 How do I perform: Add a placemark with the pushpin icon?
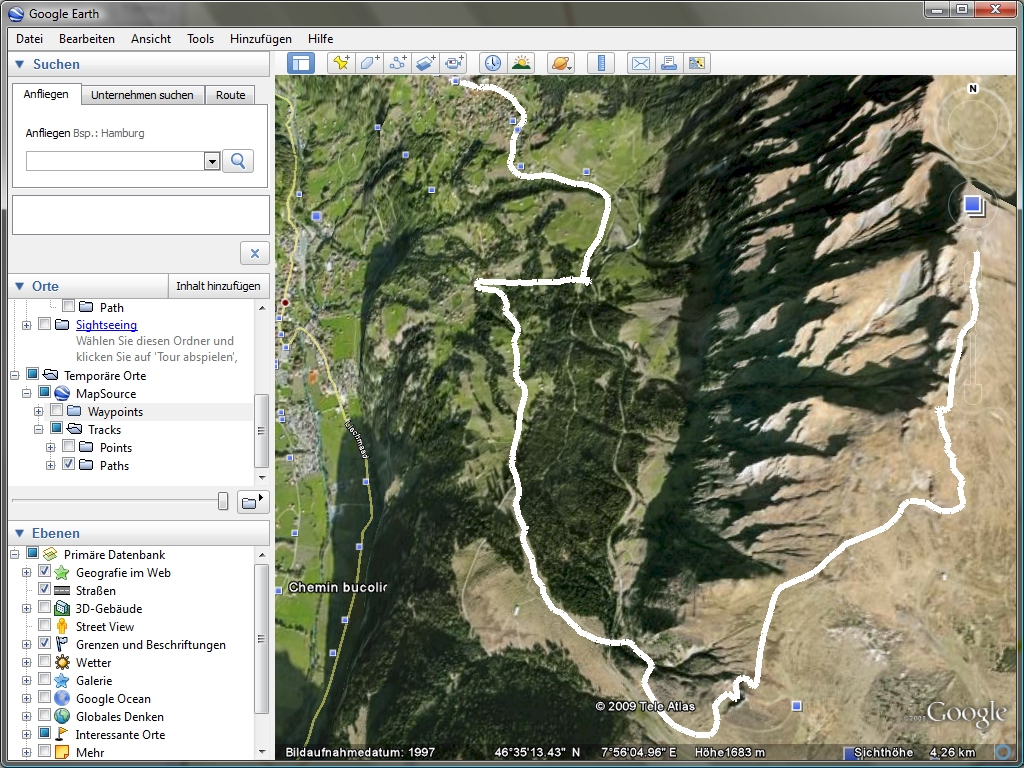coord(341,63)
